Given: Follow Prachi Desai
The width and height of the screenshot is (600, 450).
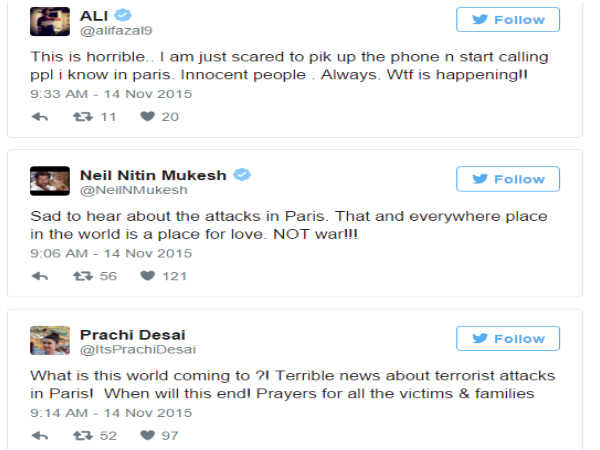Looking at the screenshot, I should point(508,338).
